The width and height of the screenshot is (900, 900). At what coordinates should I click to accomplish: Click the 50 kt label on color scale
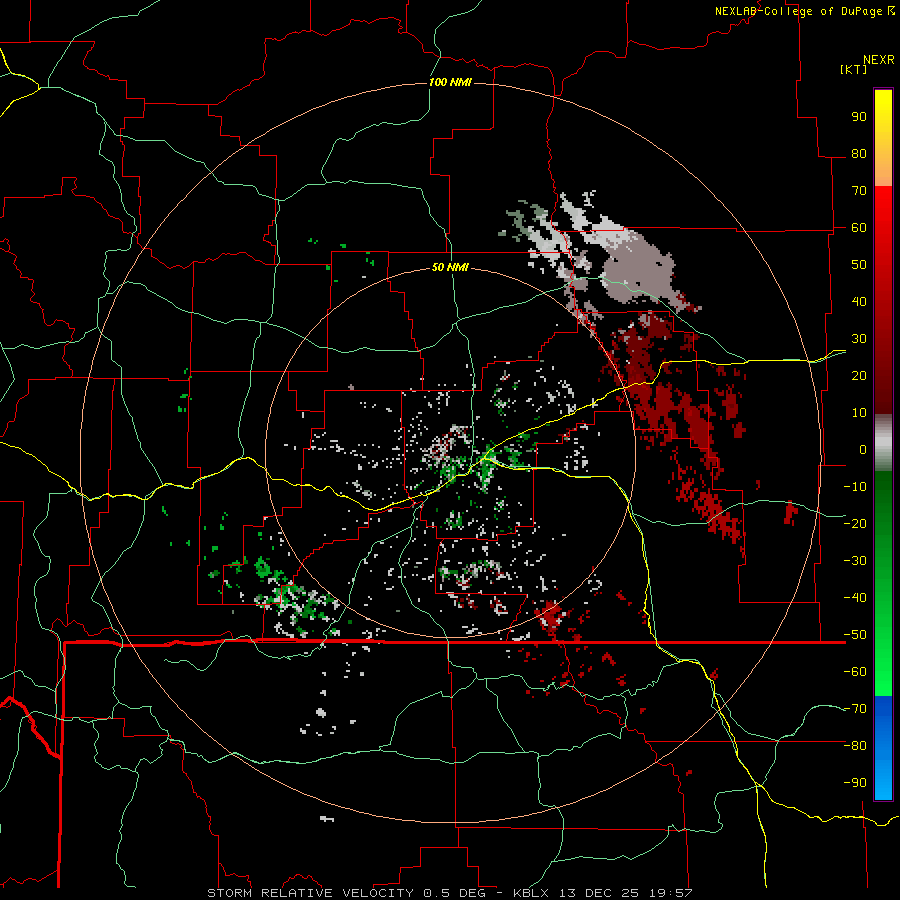coord(859,265)
